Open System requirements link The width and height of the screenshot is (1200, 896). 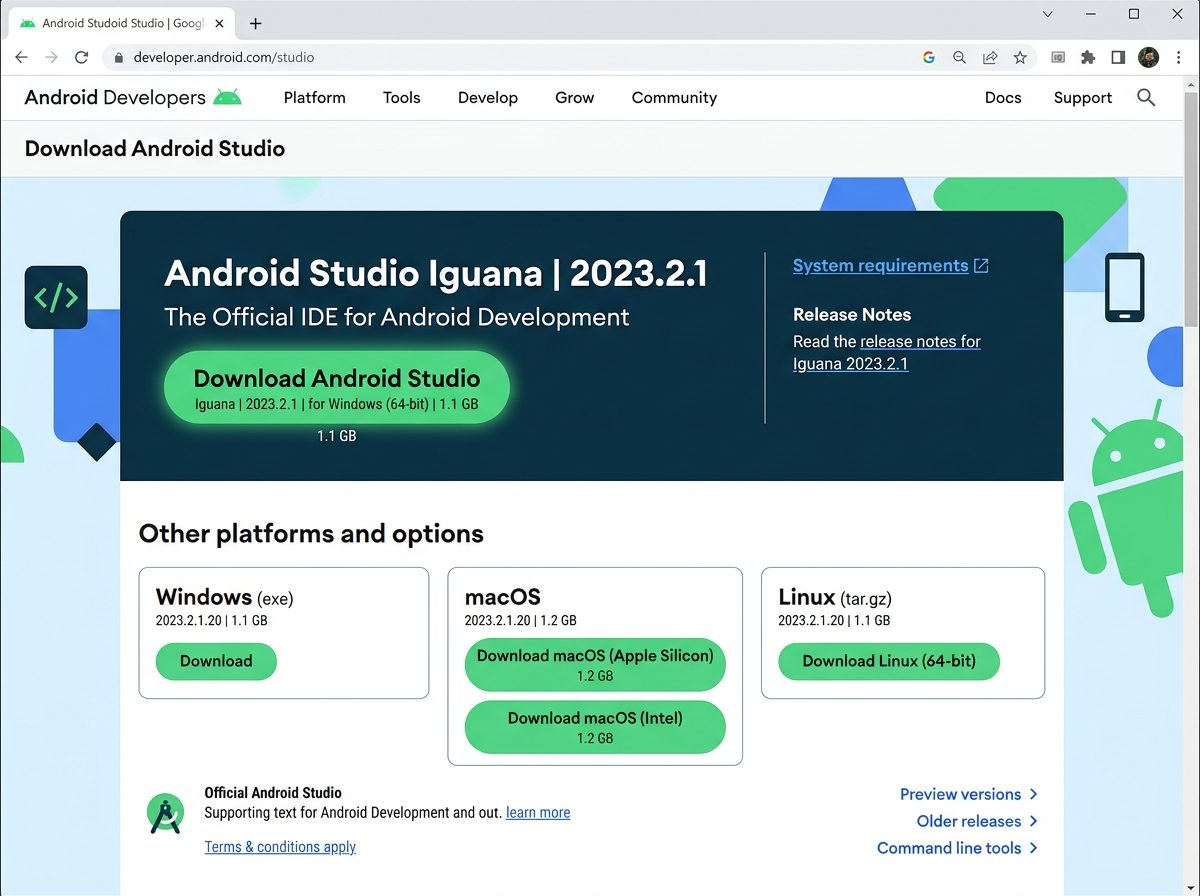click(x=880, y=266)
